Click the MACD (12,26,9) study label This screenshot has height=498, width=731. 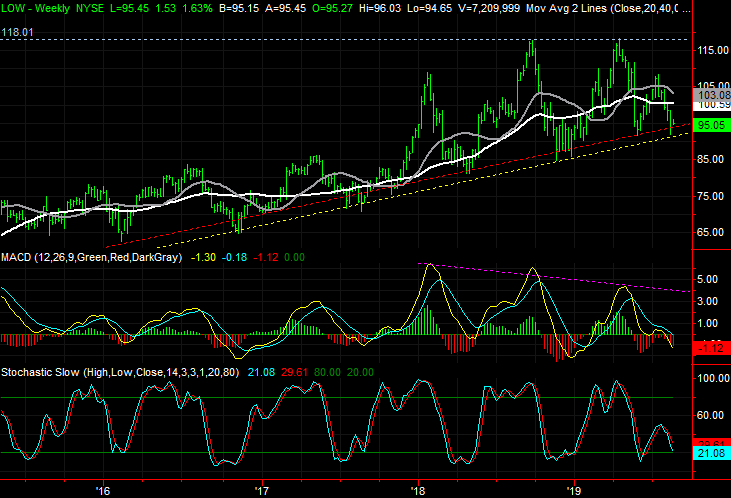coord(92,257)
